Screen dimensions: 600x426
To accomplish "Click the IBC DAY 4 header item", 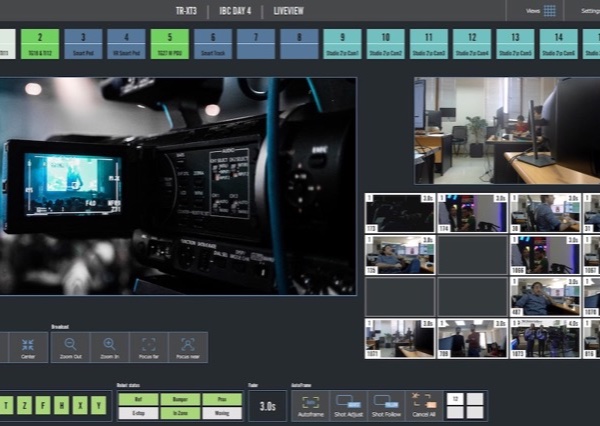I will point(235,11).
